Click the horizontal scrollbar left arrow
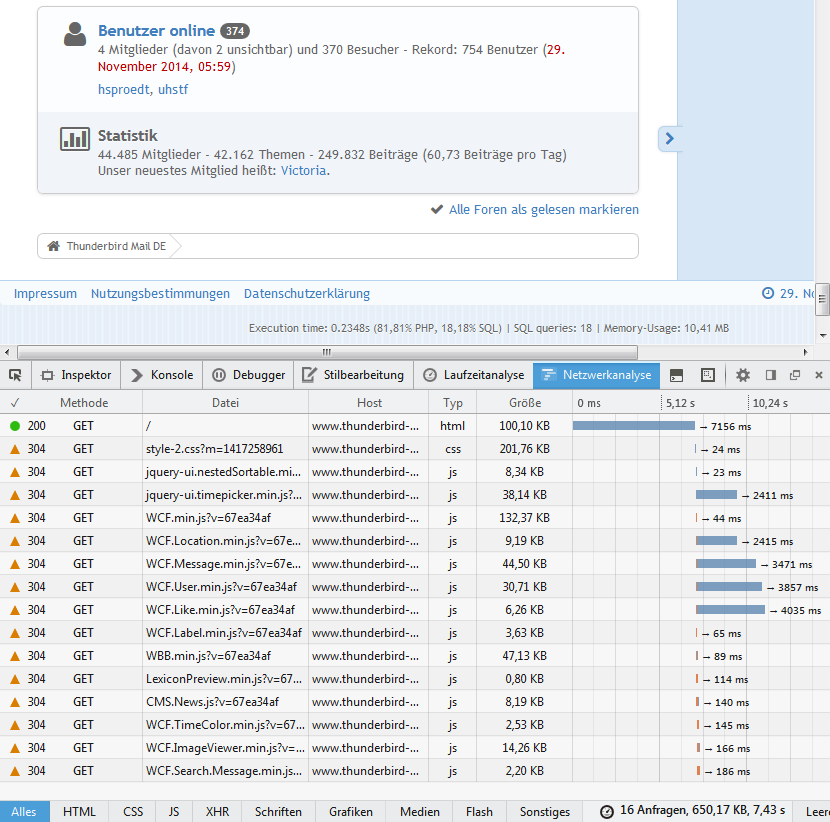 (7, 352)
